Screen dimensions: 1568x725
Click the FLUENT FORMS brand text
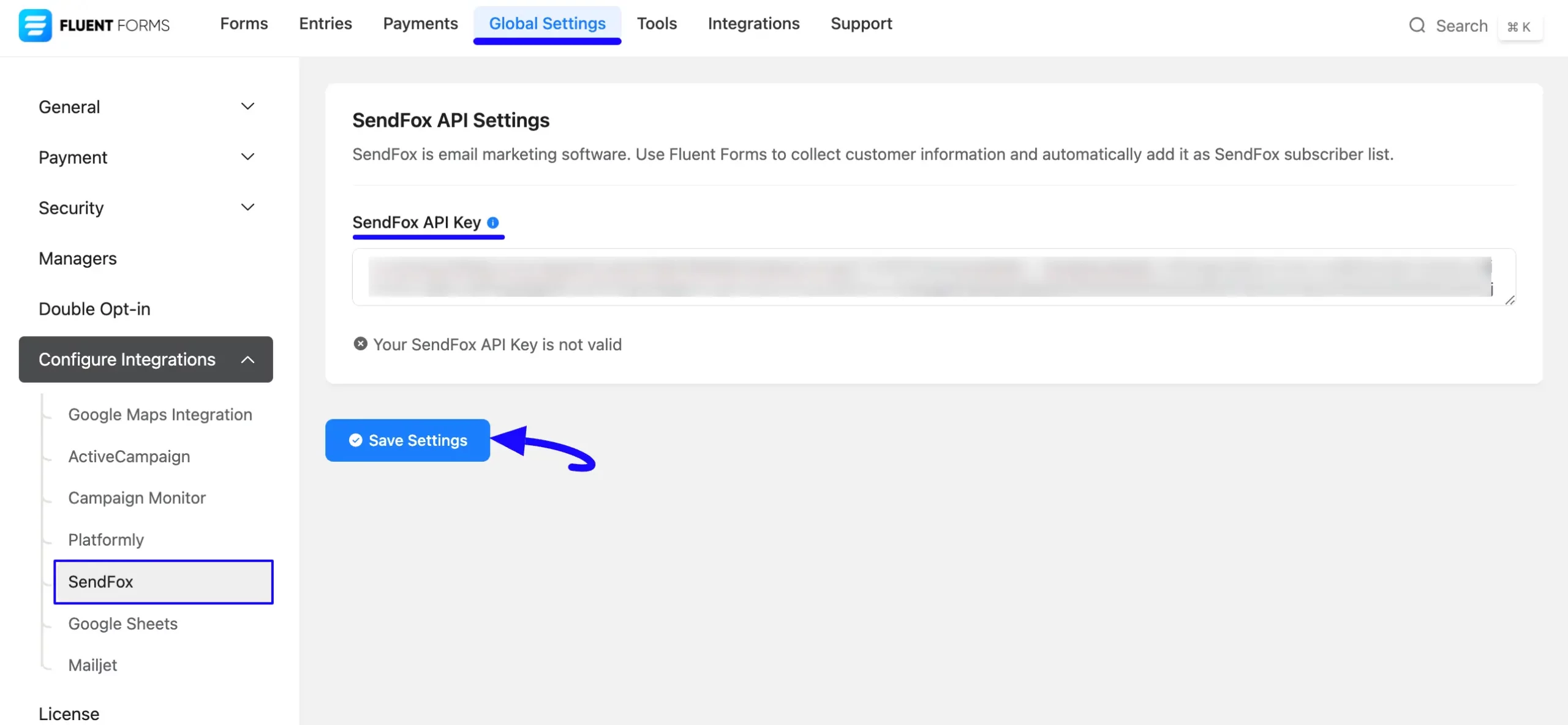click(115, 25)
